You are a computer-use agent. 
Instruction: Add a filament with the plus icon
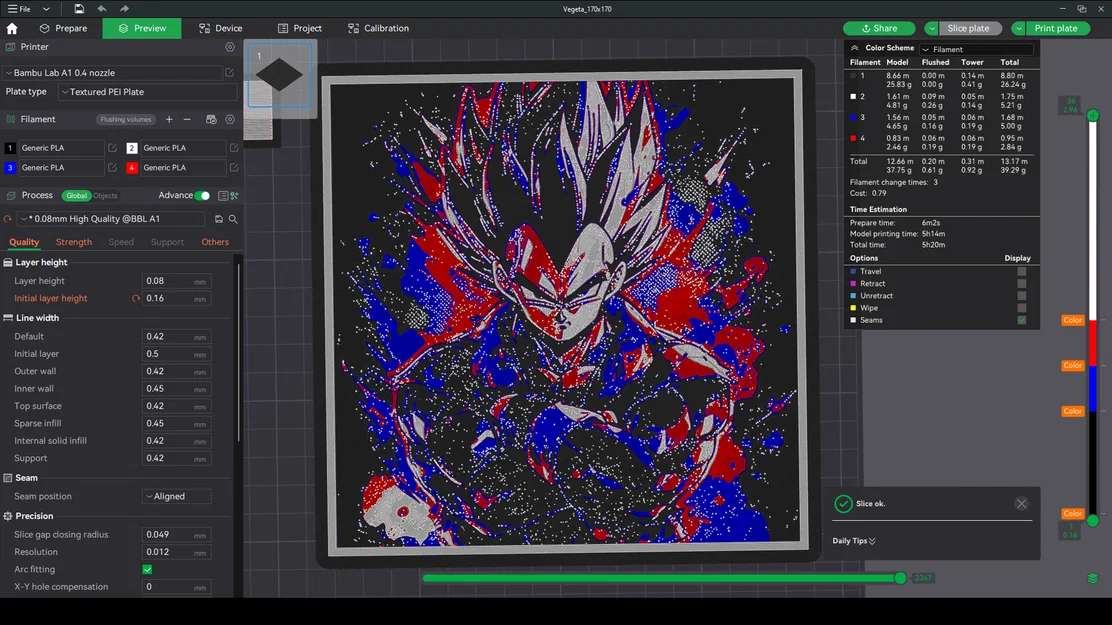click(169, 119)
